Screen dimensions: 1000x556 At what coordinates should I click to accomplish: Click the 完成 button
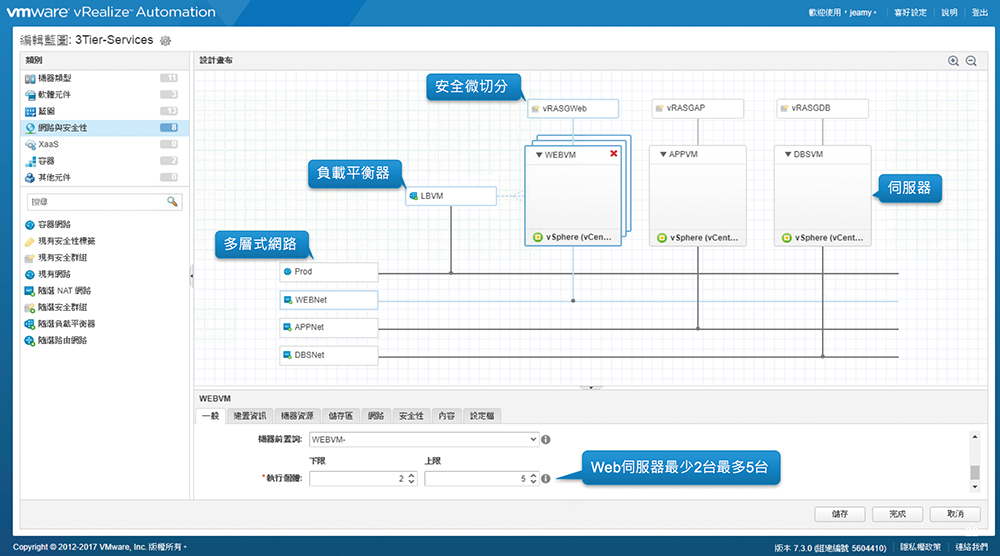point(897,514)
